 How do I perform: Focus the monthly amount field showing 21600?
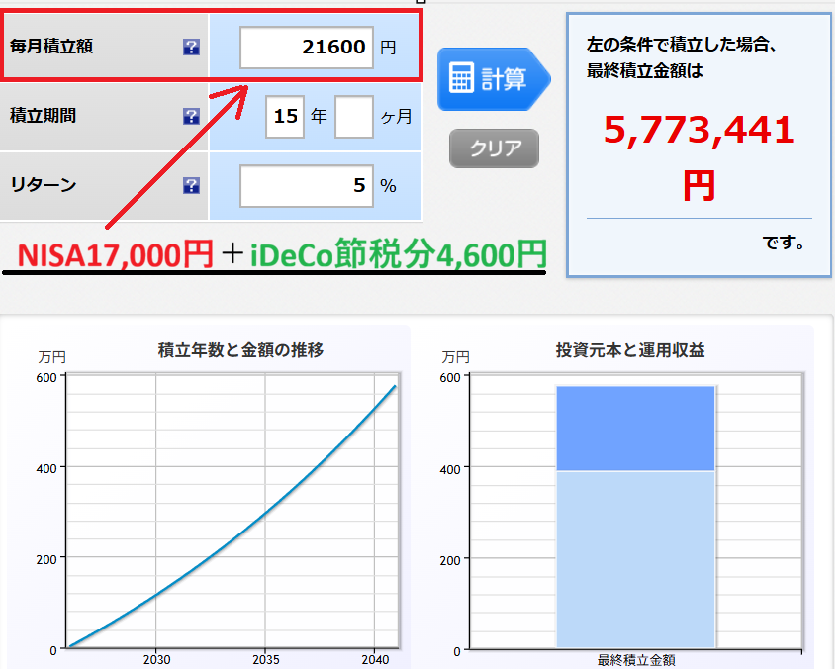point(306,47)
